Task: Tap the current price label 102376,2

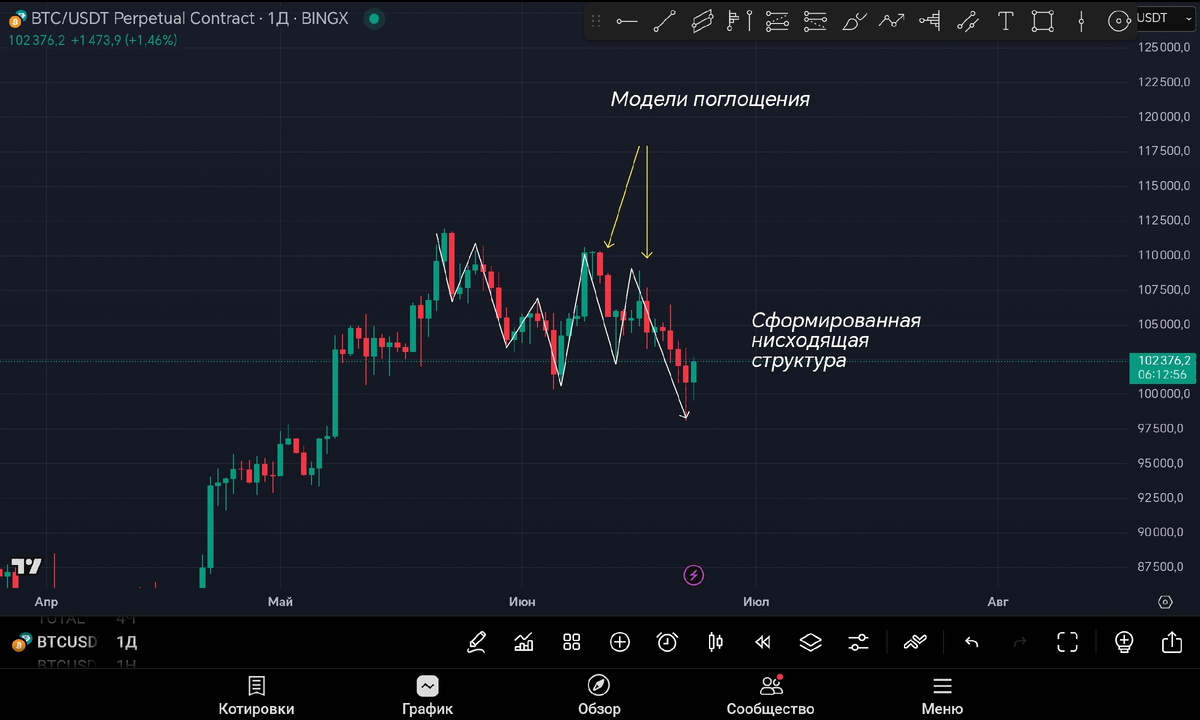Action: (1162, 360)
